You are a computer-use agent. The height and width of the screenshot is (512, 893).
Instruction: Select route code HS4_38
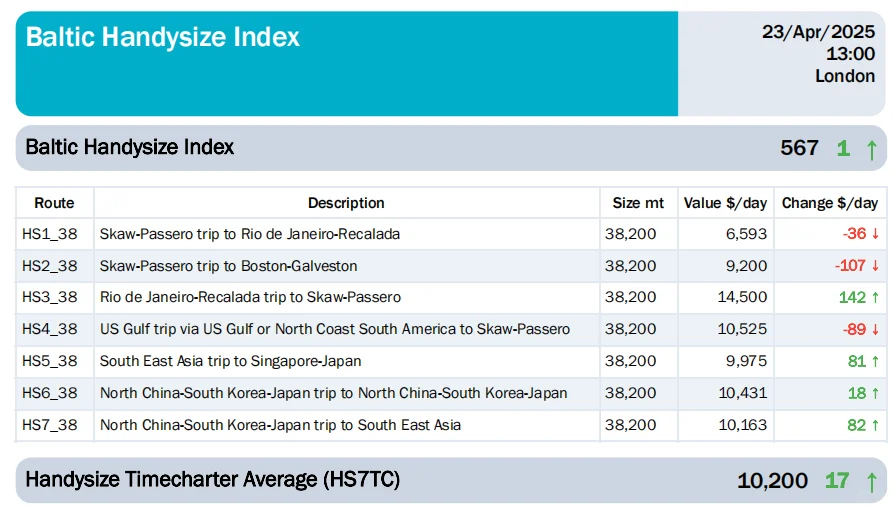[50, 329]
